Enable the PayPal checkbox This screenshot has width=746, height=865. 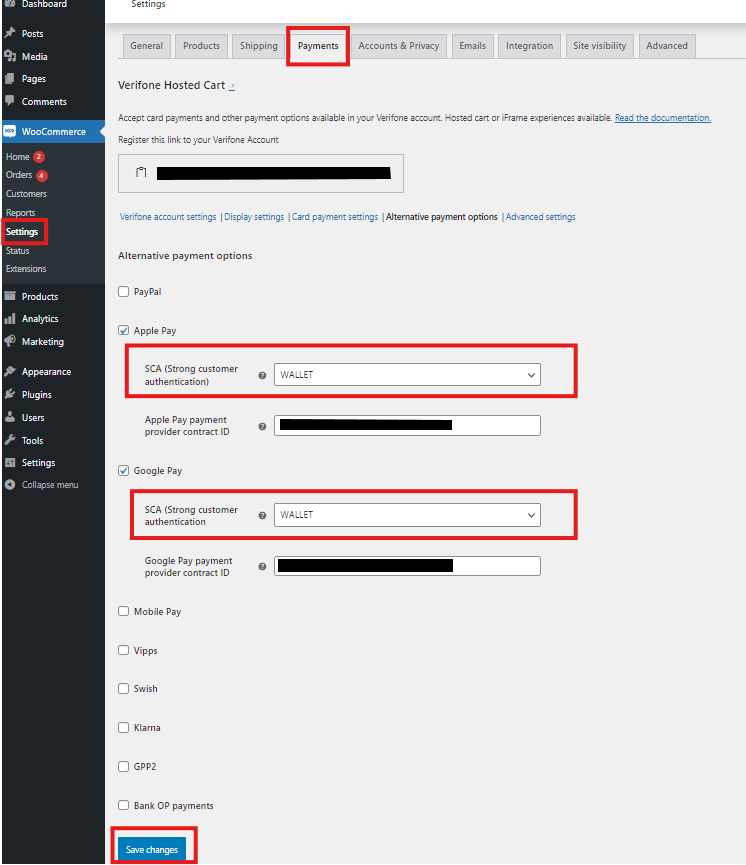pos(124,291)
